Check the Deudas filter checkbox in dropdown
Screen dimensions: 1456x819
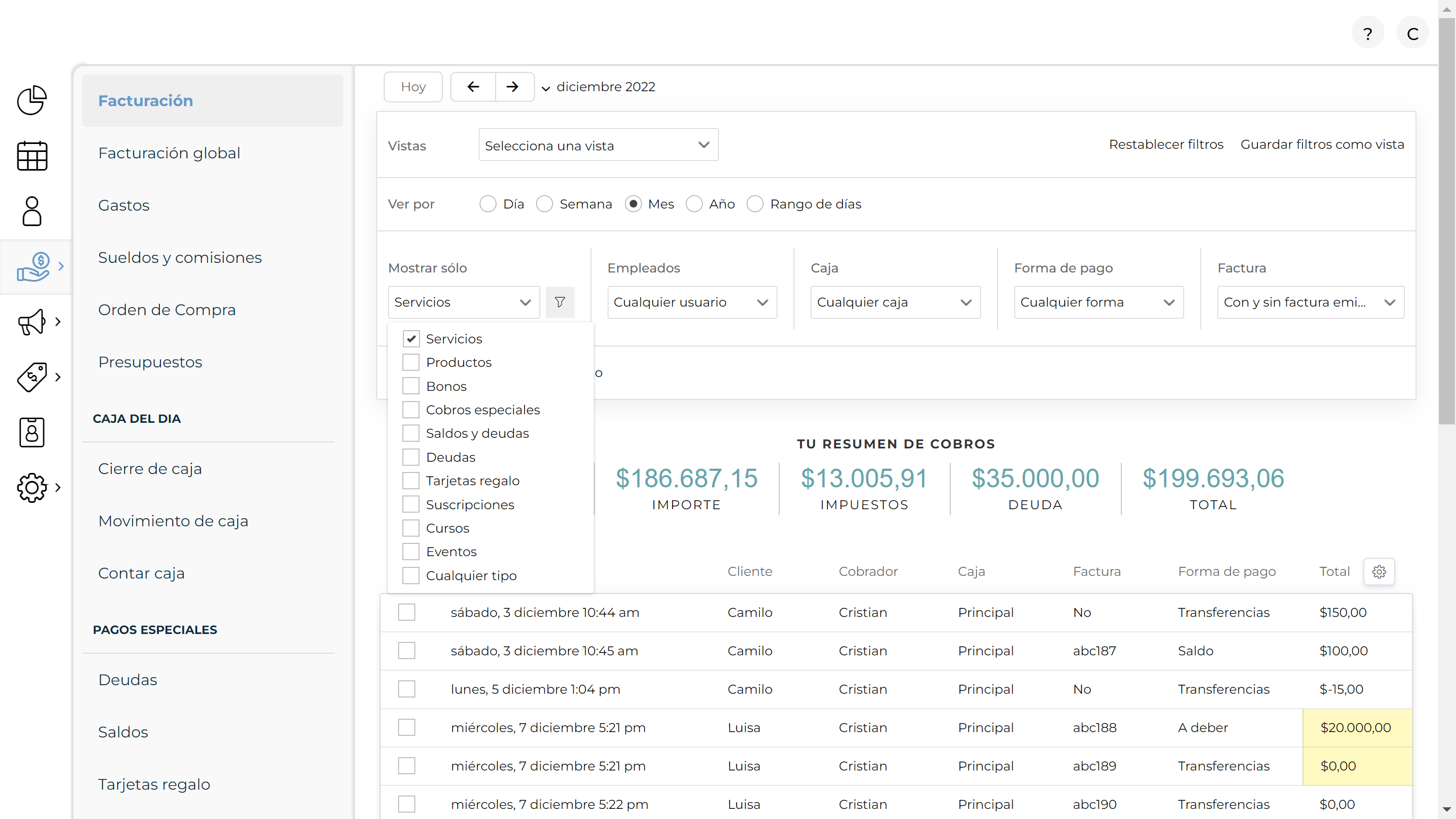411,457
